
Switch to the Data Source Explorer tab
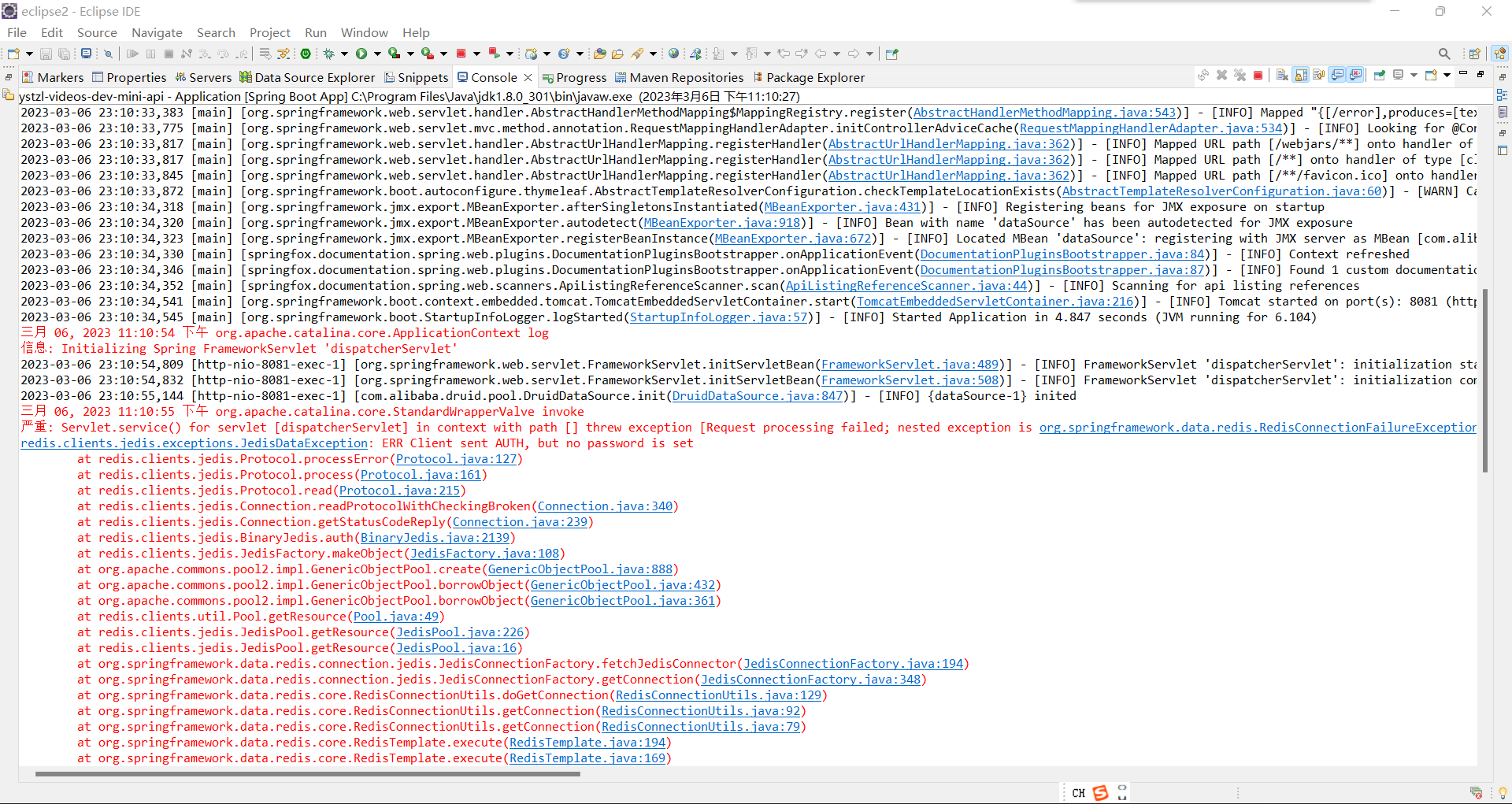point(307,77)
